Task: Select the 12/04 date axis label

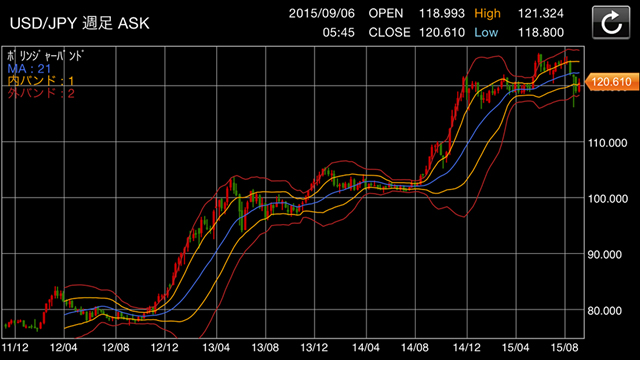Action: coord(63,348)
